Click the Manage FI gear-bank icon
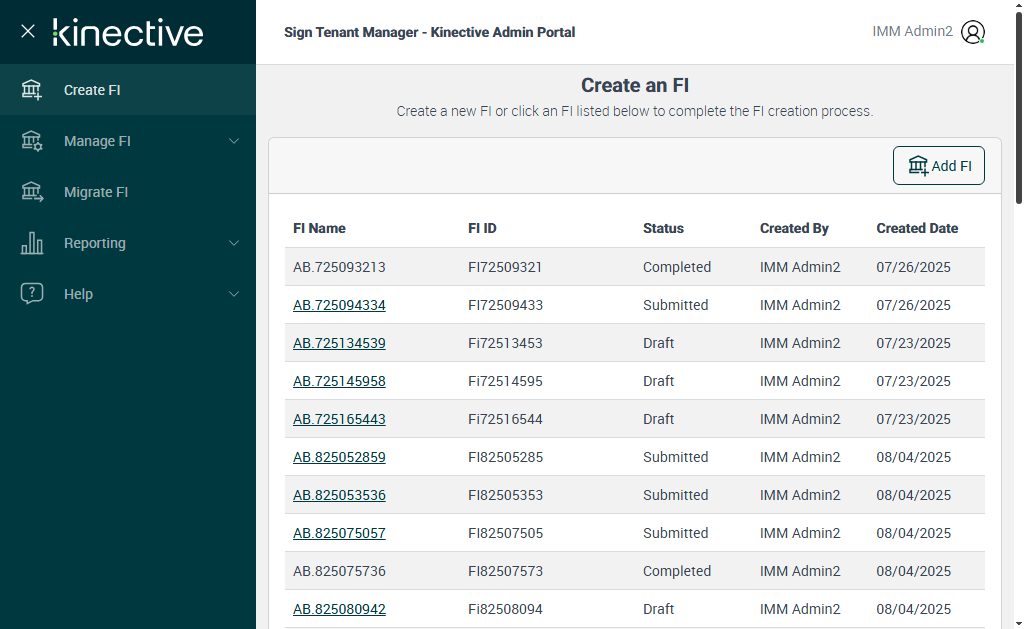The height and width of the screenshot is (629, 1024). (x=32, y=141)
